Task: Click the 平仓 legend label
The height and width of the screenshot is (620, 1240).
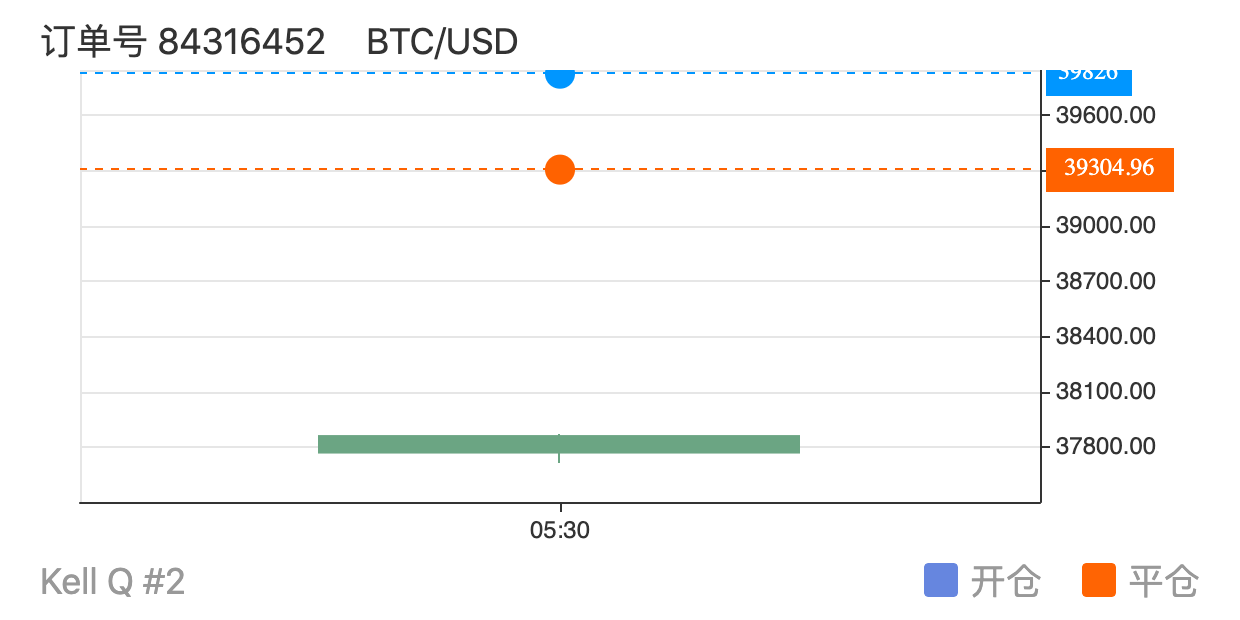Action: [x=1164, y=581]
